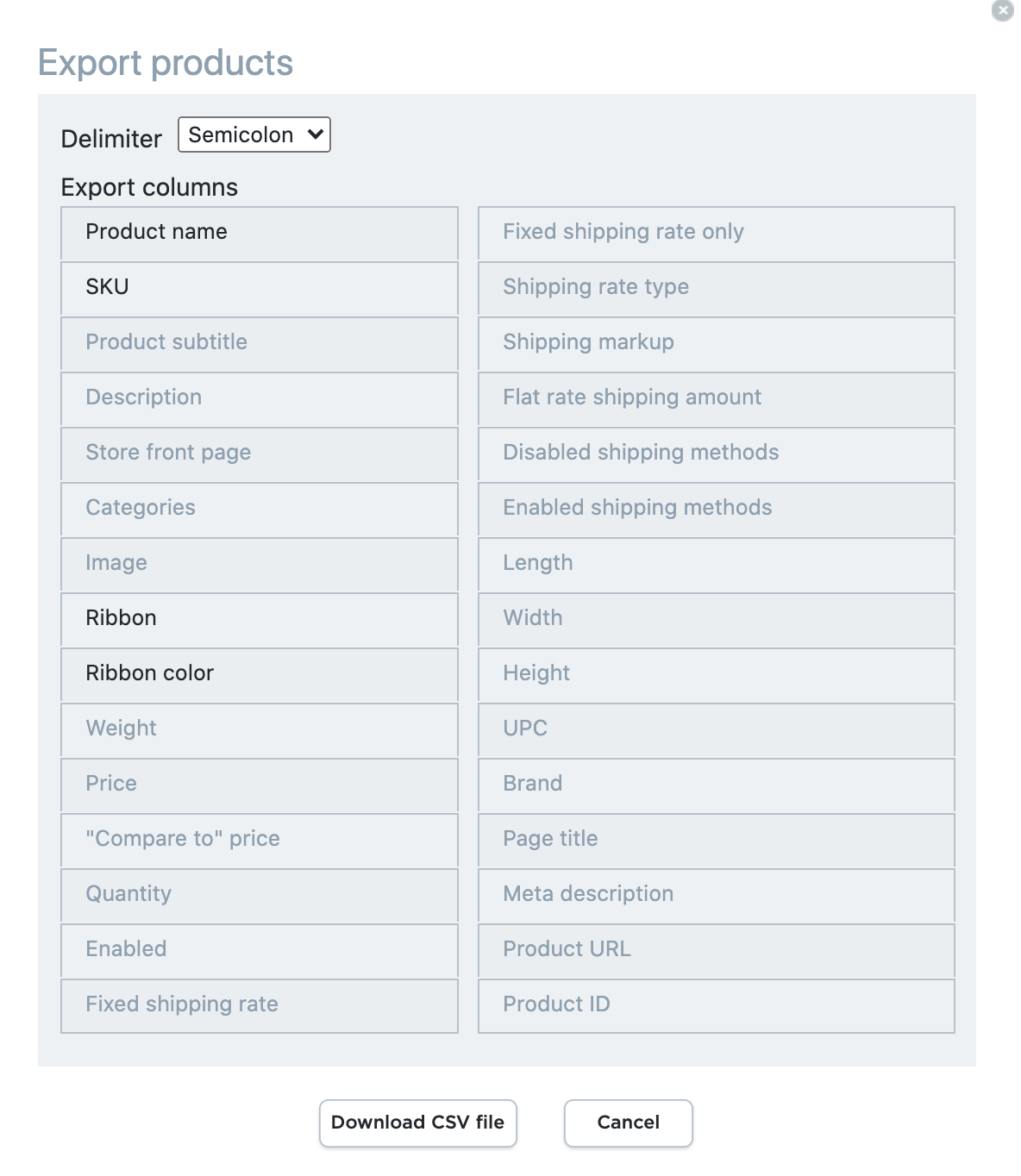Select the Price column
The image size is (1021, 1176).
coord(259,785)
